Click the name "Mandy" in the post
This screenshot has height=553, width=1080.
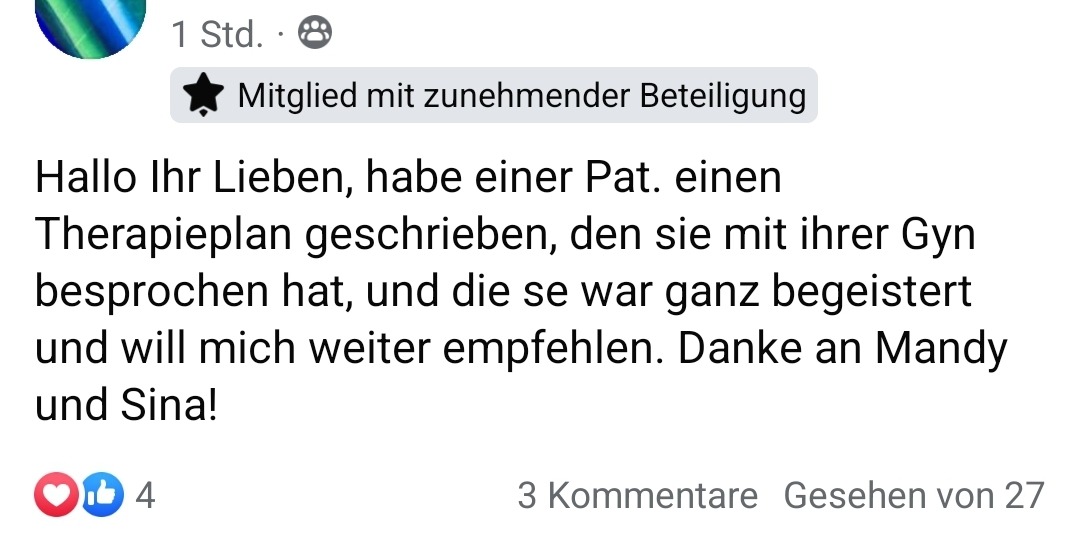(x=941, y=349)
